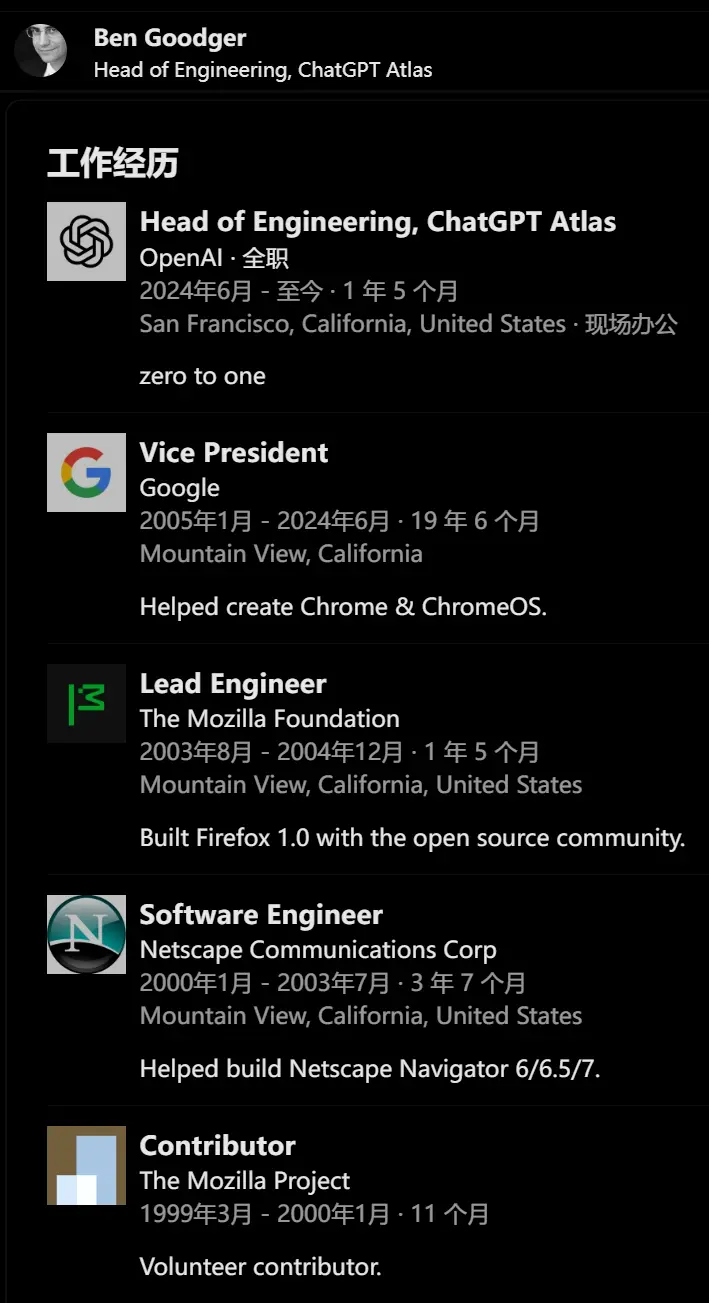This screenshot has height=1303, width=709.
Task: Click The Mozilla Foundation company name
Action: coord(270,719)
